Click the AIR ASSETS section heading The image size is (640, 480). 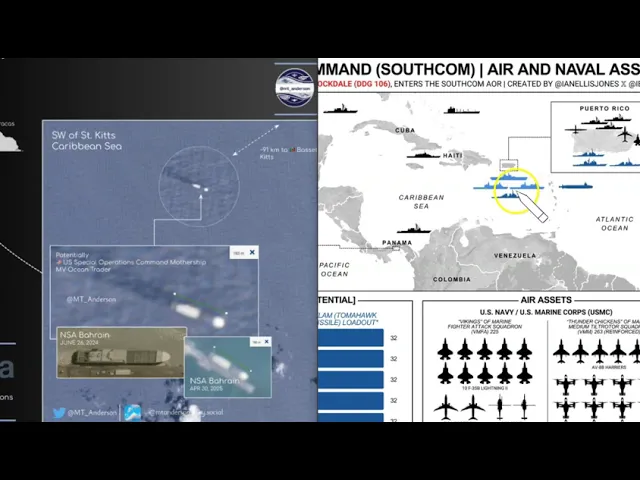(547, 299)
